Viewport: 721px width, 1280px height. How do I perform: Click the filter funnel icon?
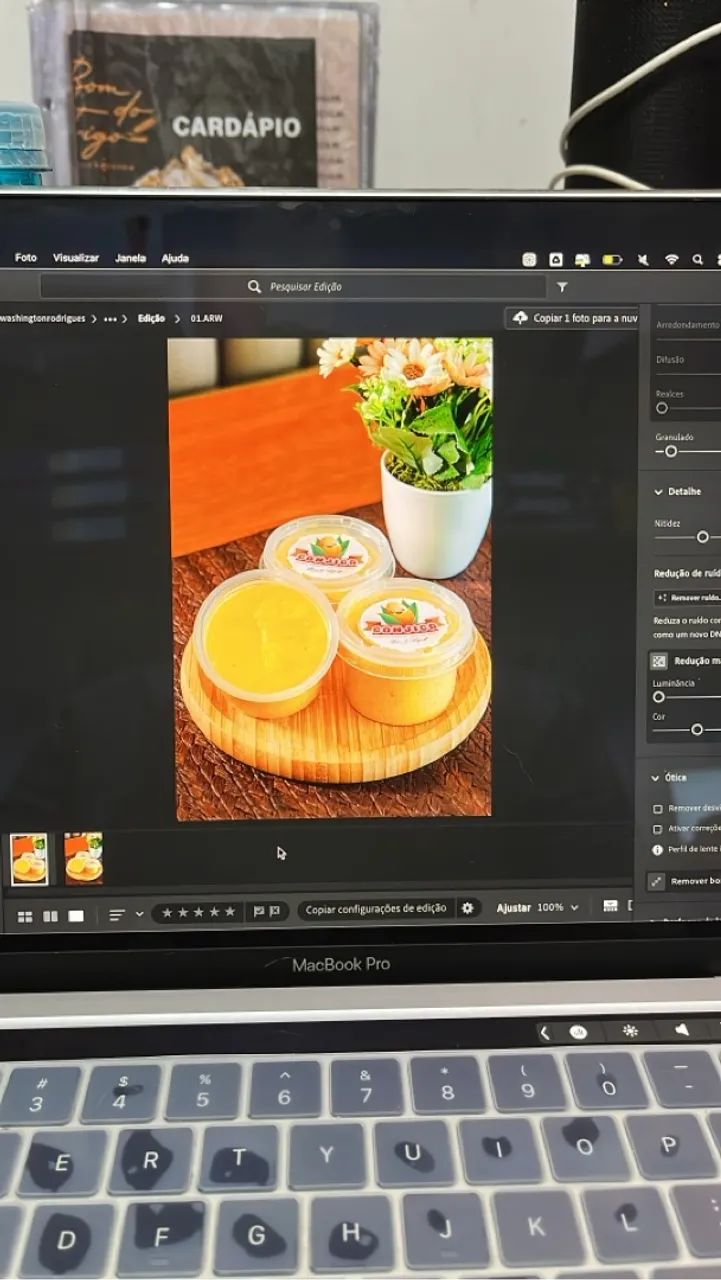pos(562,287)
